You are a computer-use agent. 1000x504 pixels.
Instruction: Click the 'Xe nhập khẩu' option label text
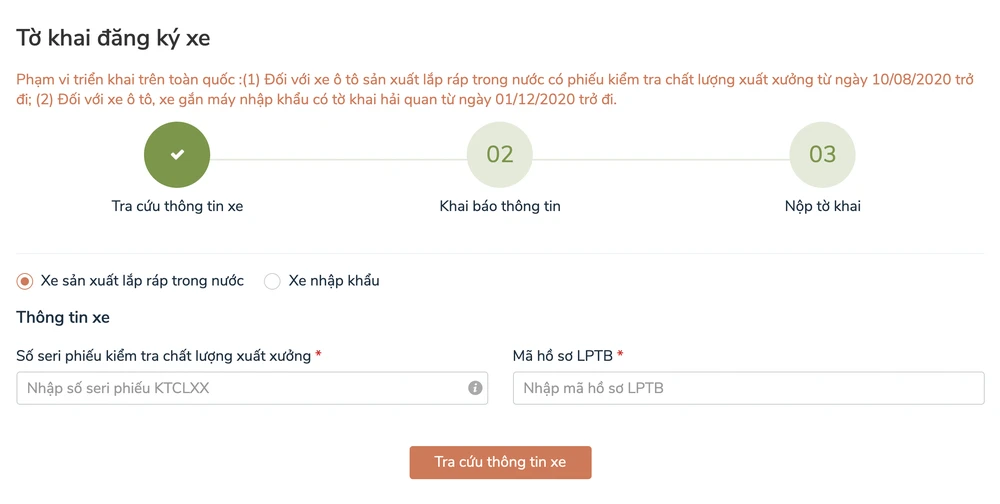click(x=334, y=281)
